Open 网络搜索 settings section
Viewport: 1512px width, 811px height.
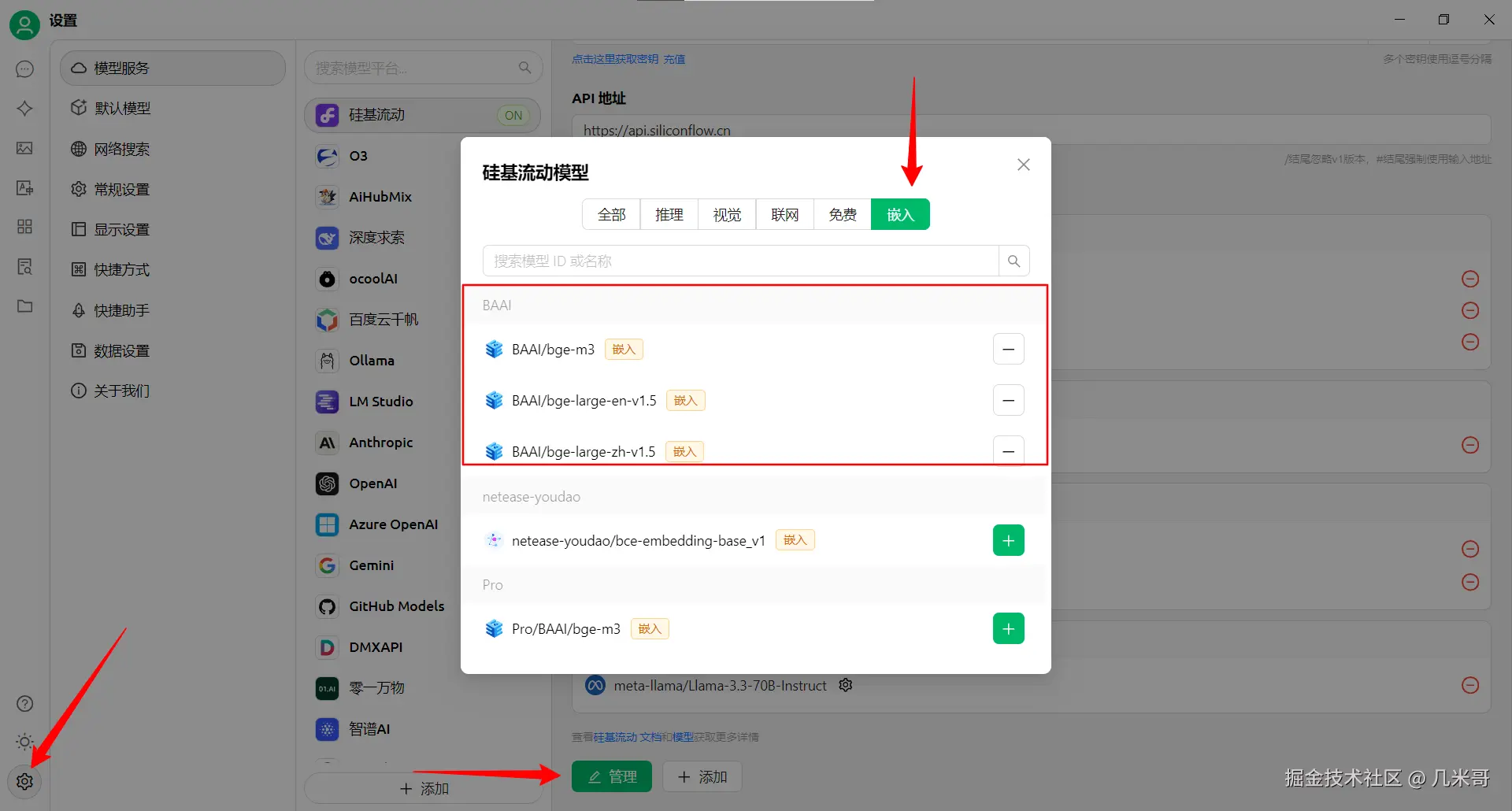[122, 149]
